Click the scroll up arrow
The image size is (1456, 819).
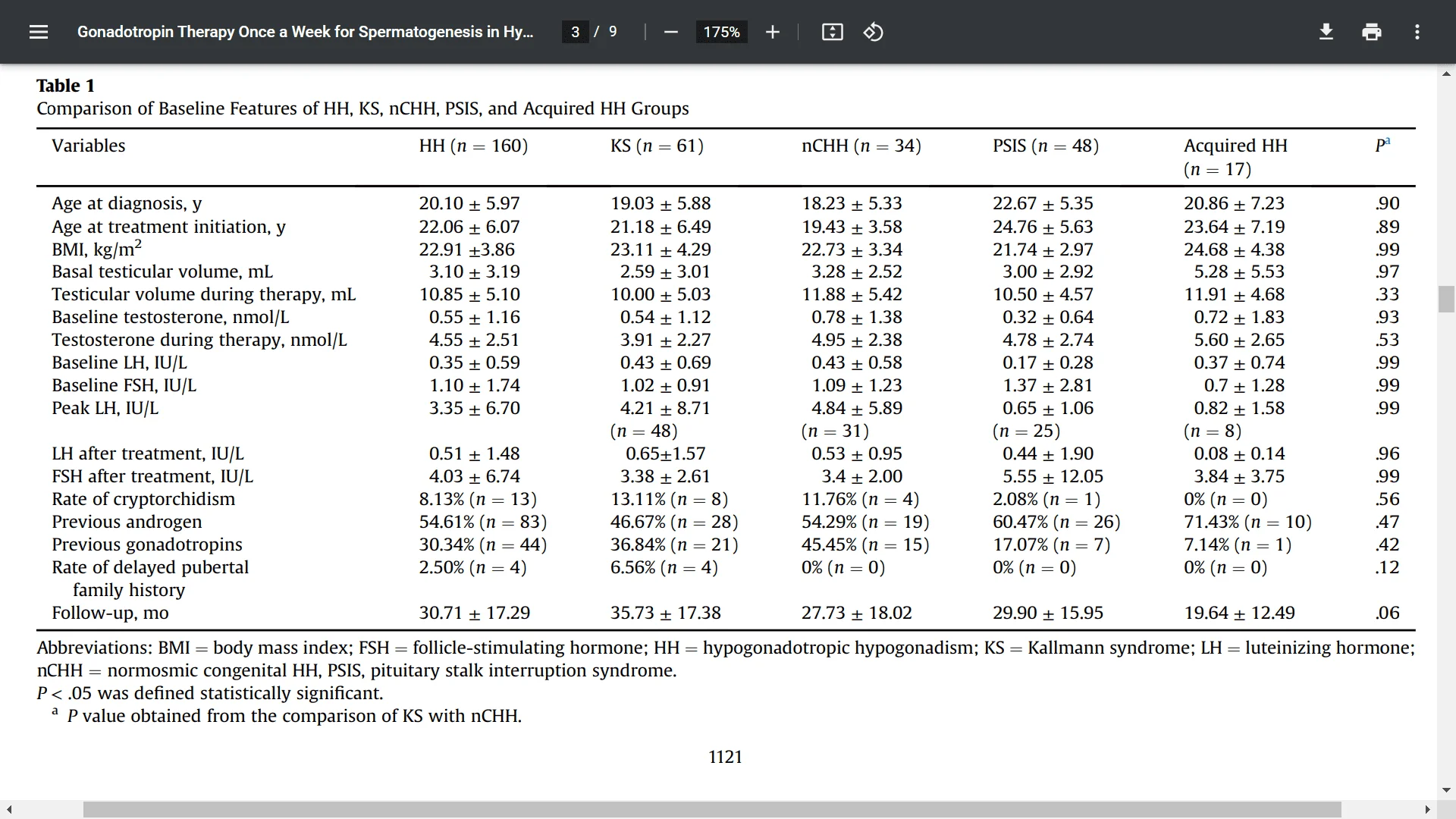(x=1446, y=74)
